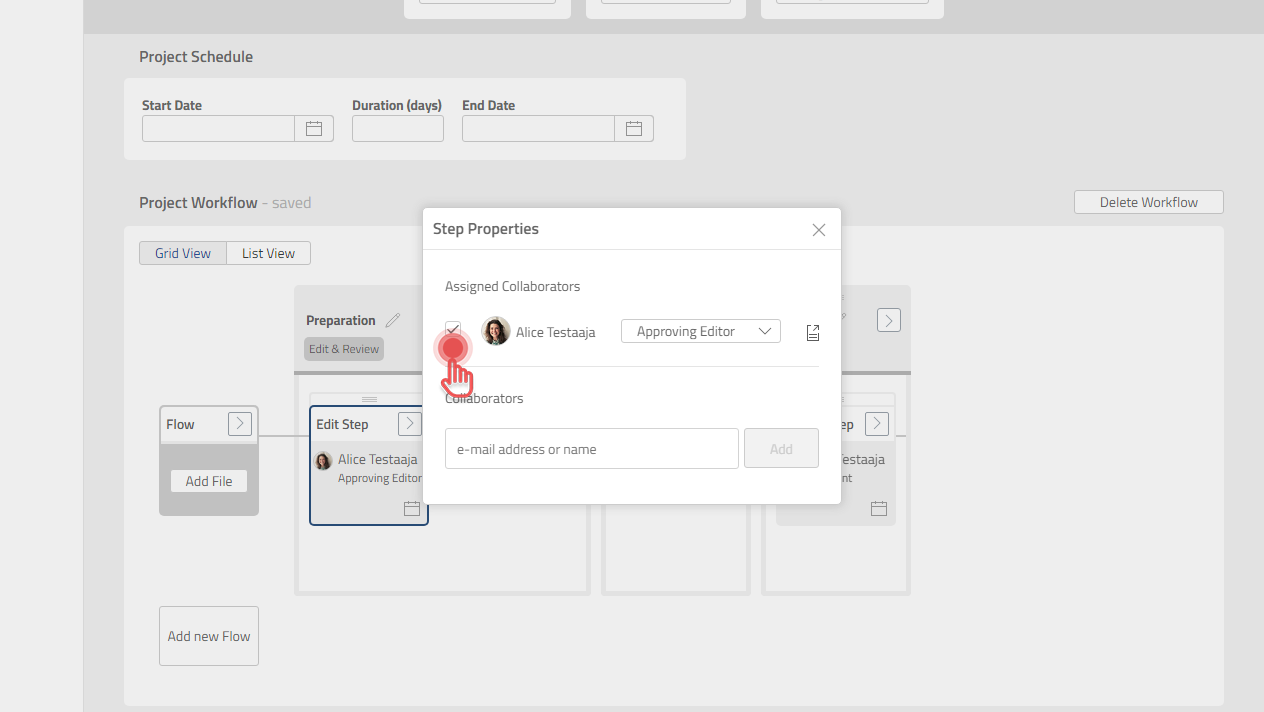Image resolution: width=1264 pixels, height=712 pixels.
Task: Switch to Grid View
Action: (183, 252)
